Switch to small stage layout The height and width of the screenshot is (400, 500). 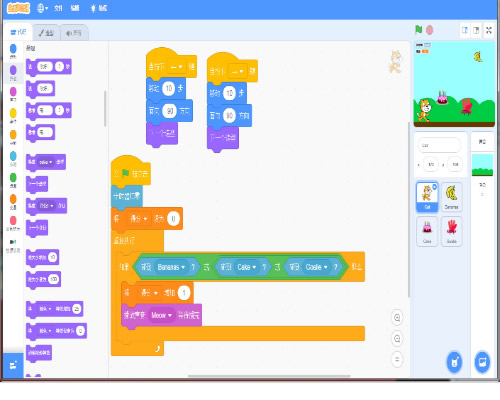[465, 30]
